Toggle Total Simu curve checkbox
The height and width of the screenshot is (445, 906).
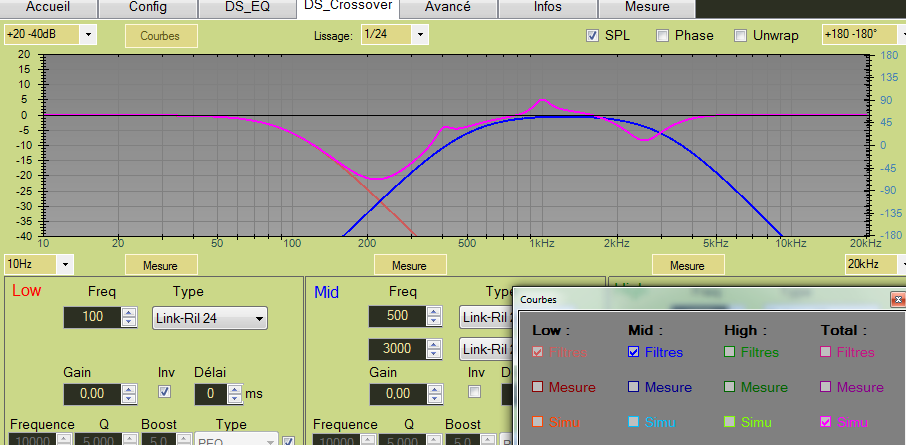pos(826,422)
